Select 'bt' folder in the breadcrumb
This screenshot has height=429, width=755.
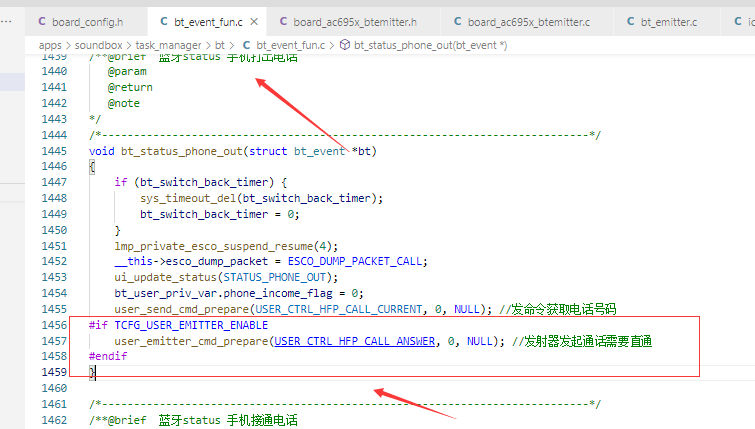tap(220, 45)
